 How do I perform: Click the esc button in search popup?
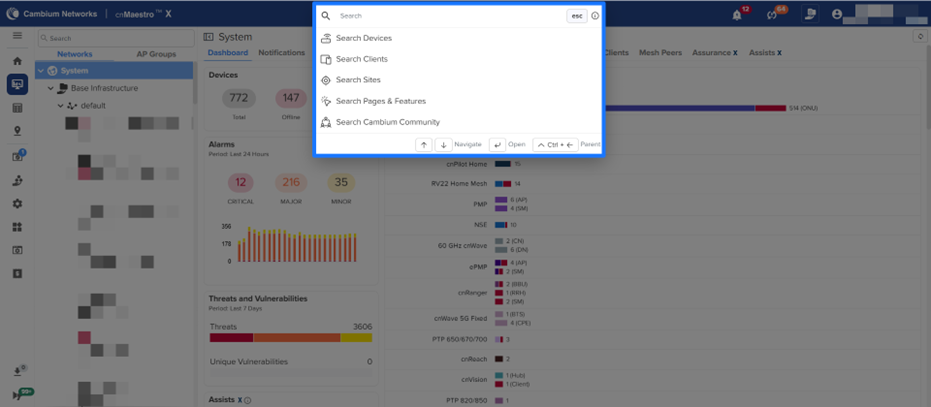577,16
